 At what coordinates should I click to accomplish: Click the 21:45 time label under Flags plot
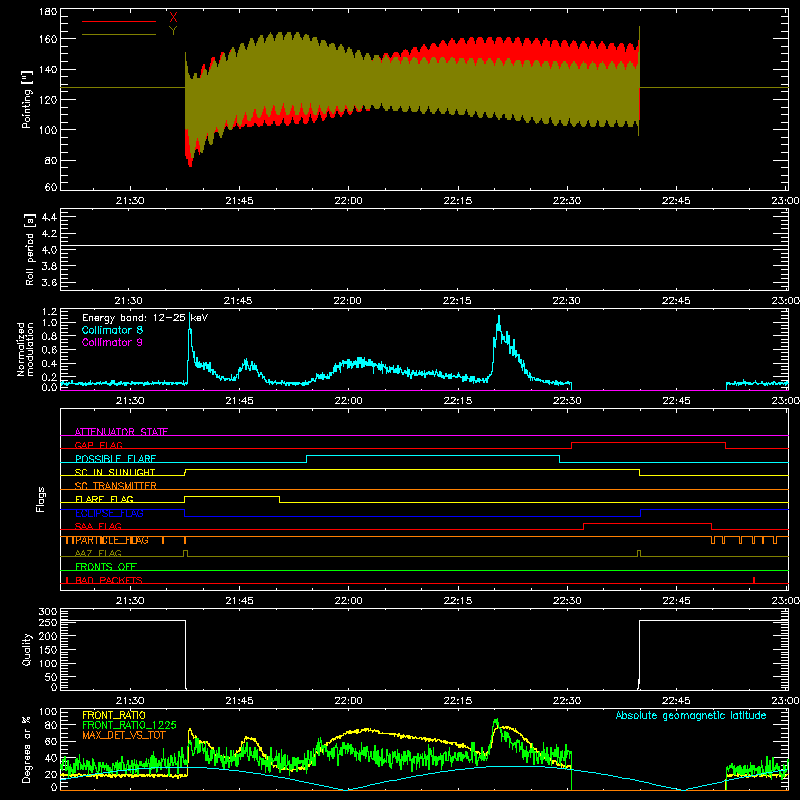[239, 601]
